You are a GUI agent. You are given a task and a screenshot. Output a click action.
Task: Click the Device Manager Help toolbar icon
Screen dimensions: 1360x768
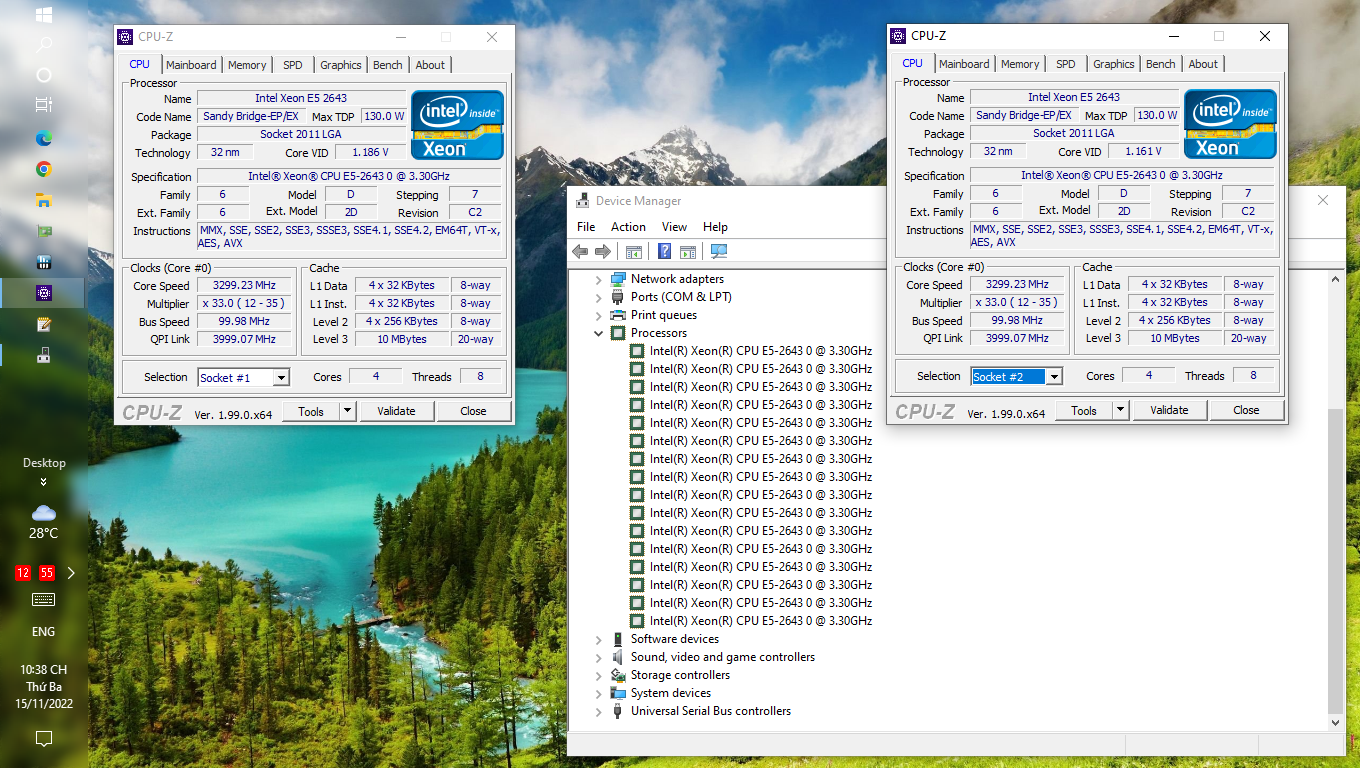tap(664, 252)
